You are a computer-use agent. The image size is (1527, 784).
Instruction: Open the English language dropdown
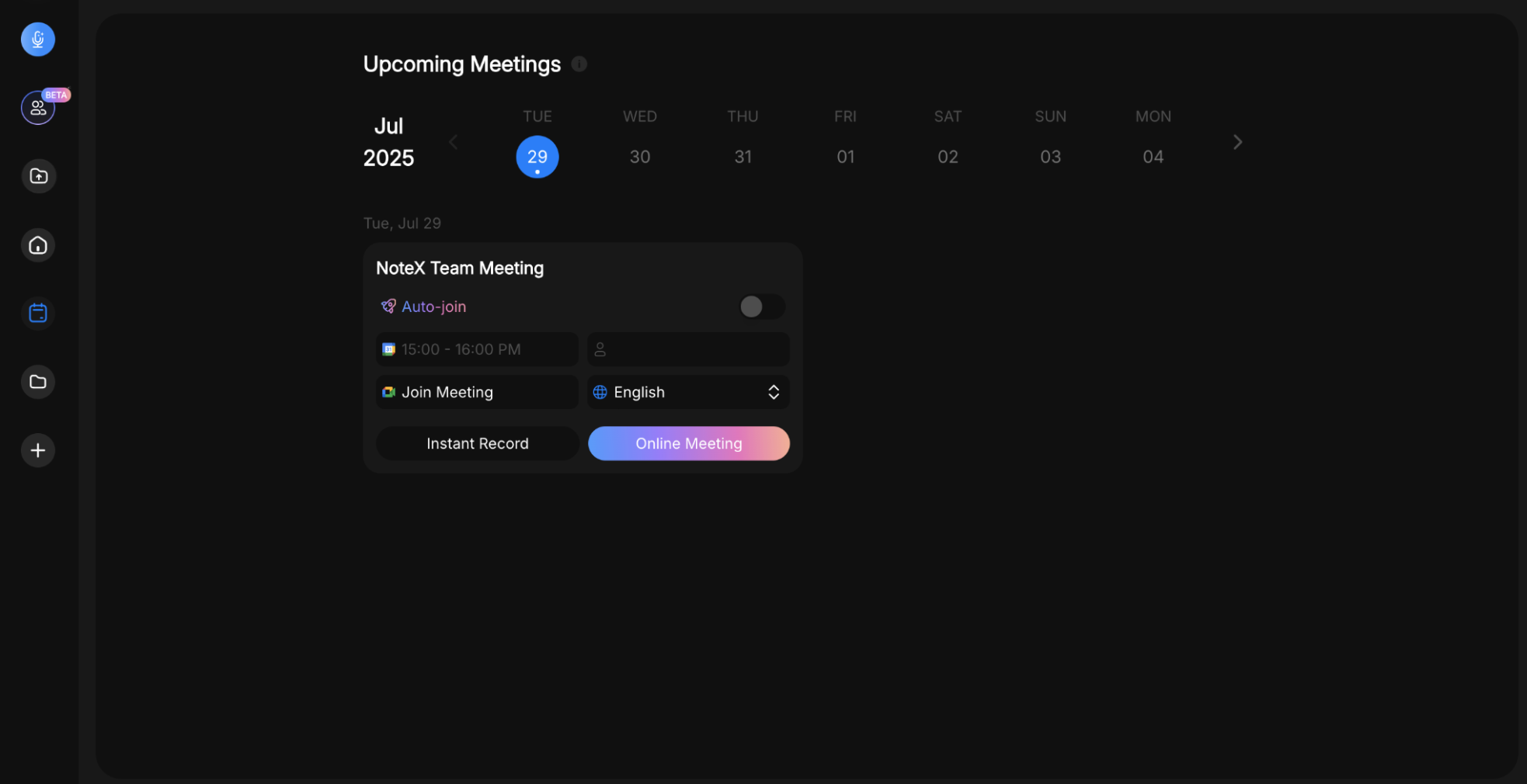click(x=687, y=392)
